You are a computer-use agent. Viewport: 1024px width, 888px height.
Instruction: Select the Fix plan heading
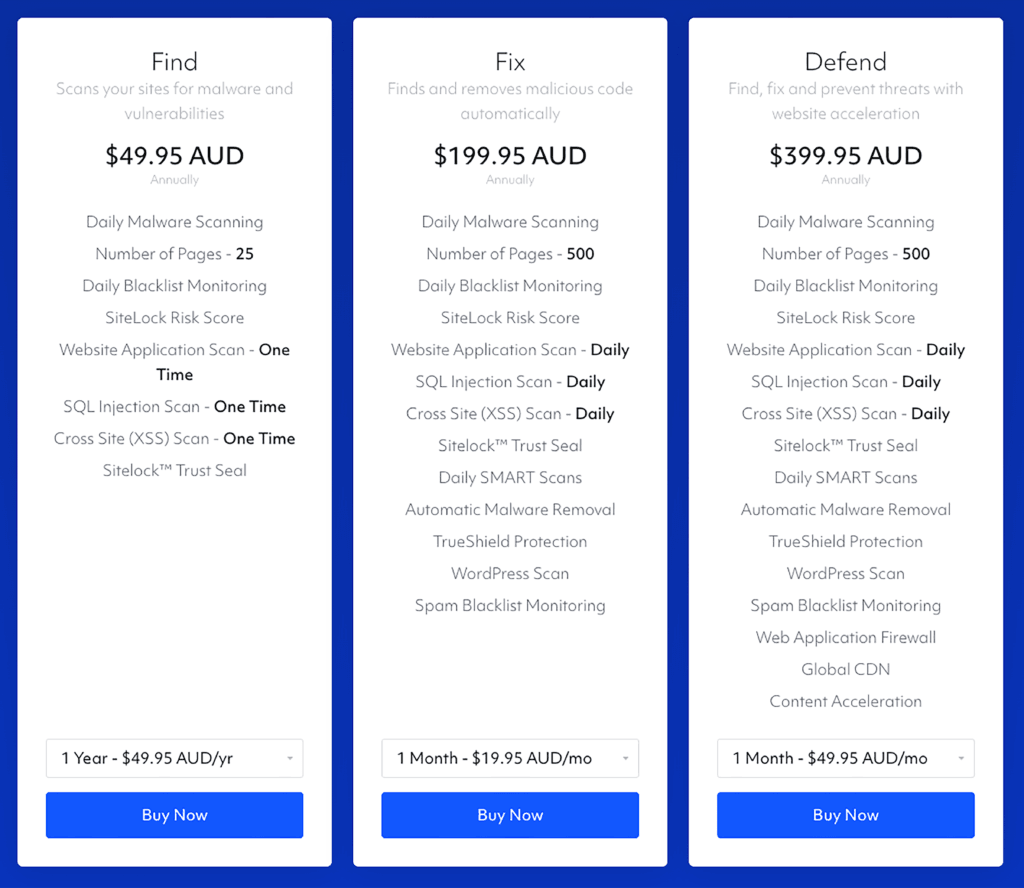510,61
